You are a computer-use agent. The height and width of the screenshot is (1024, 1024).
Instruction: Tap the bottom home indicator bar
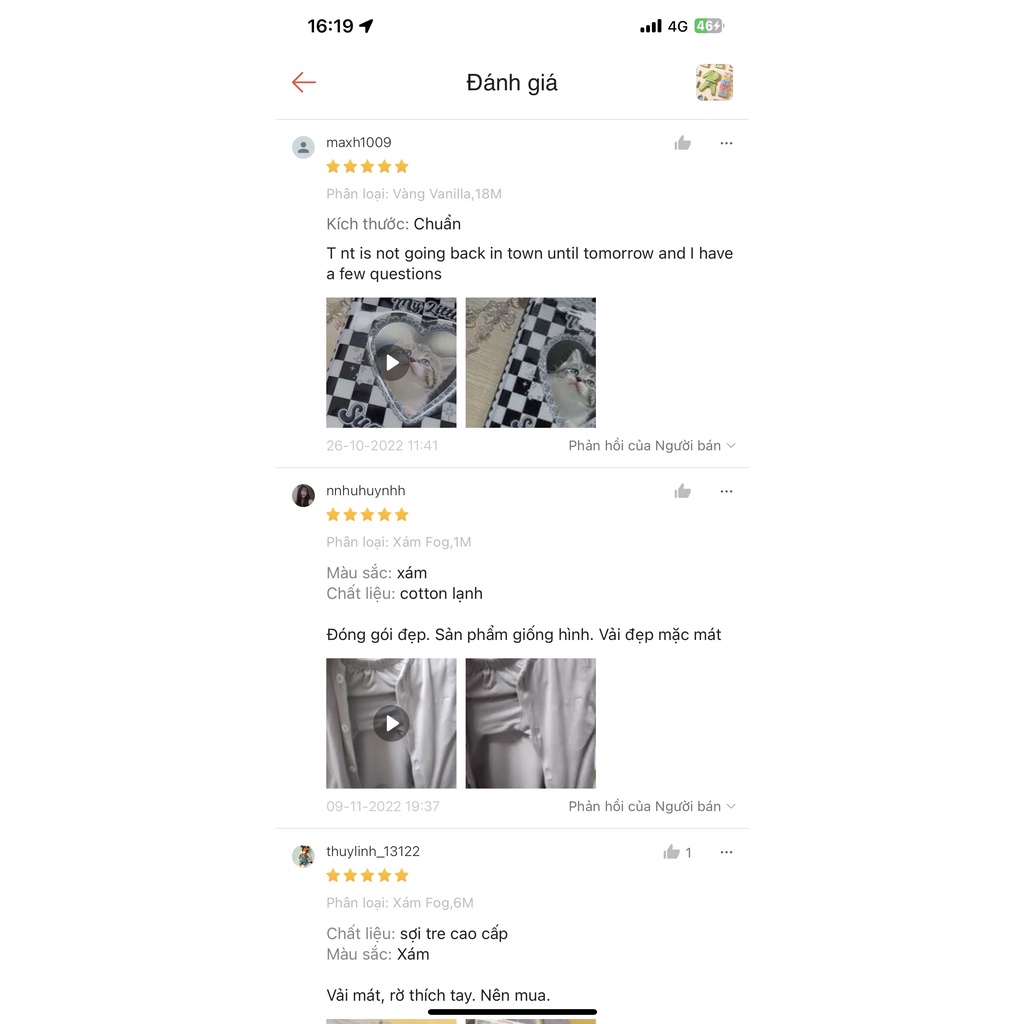[512, 1012]
